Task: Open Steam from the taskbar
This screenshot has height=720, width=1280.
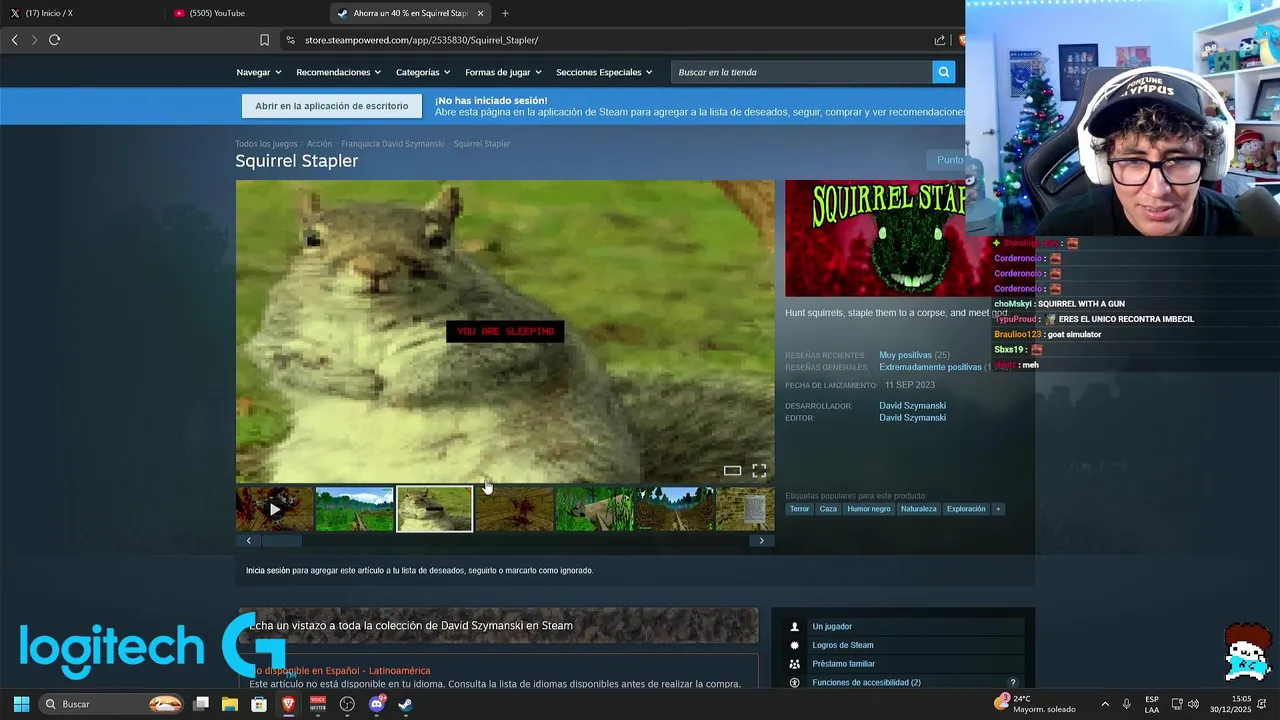Action: [x=405, y=704]
